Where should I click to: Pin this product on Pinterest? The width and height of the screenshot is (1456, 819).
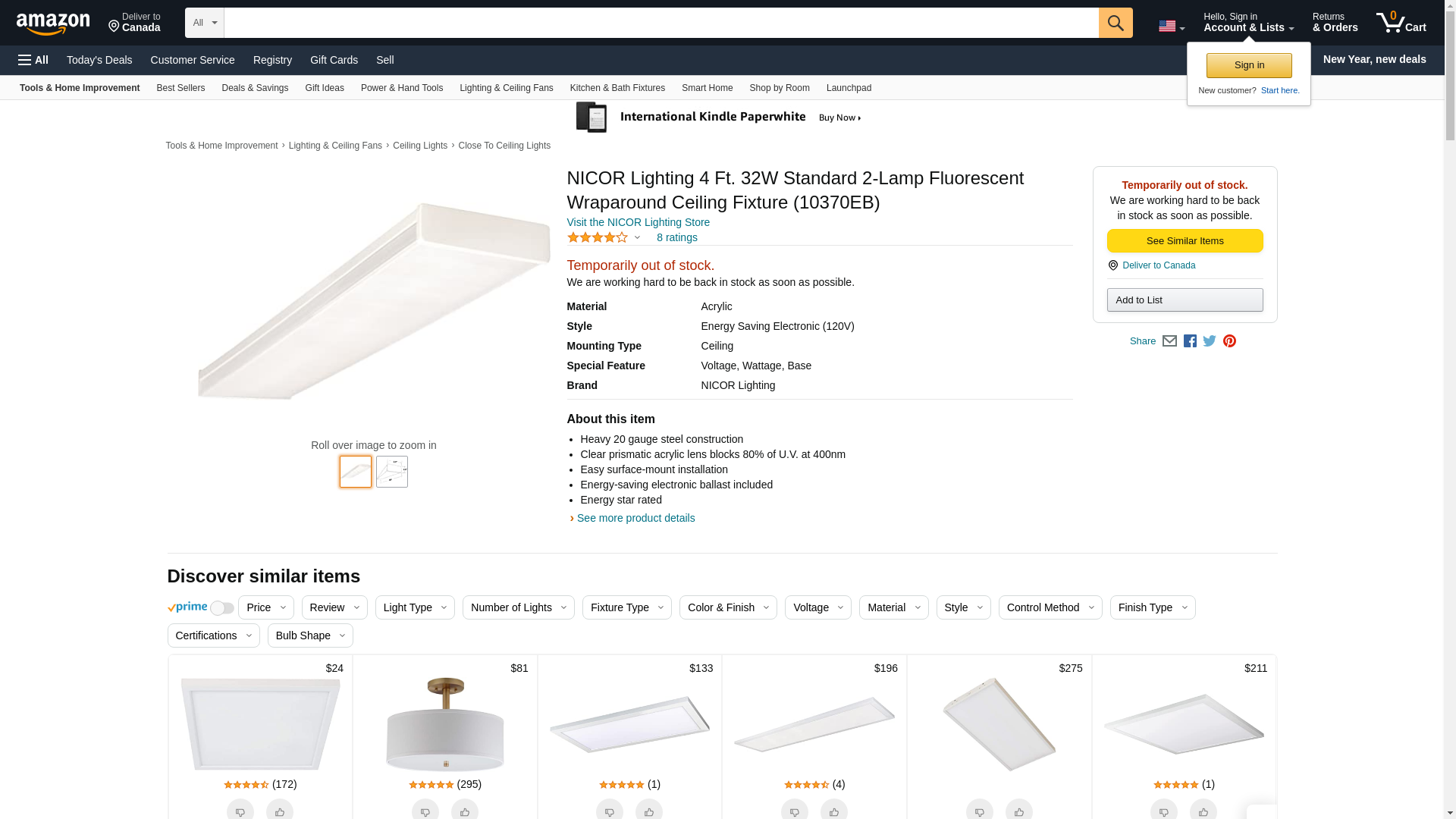(x=1229, y=341)
